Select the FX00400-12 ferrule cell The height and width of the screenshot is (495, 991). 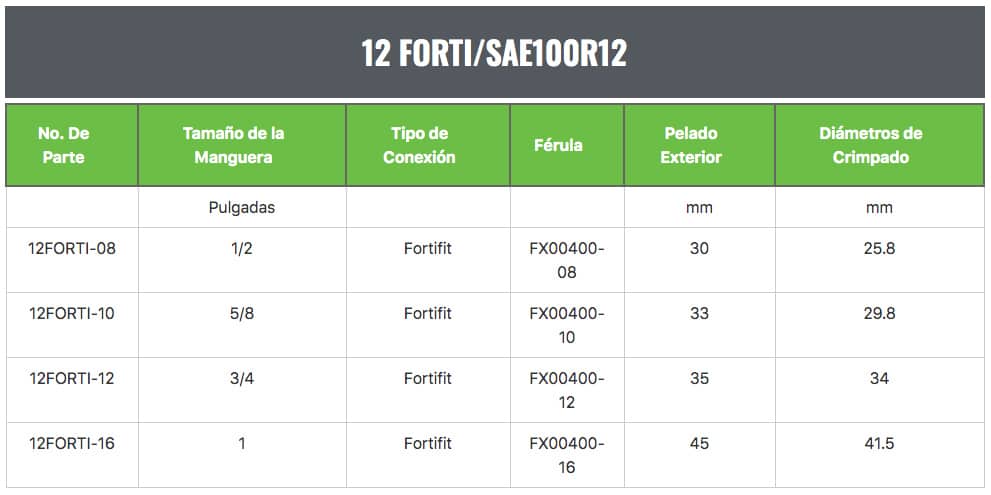tap(567, 390)
